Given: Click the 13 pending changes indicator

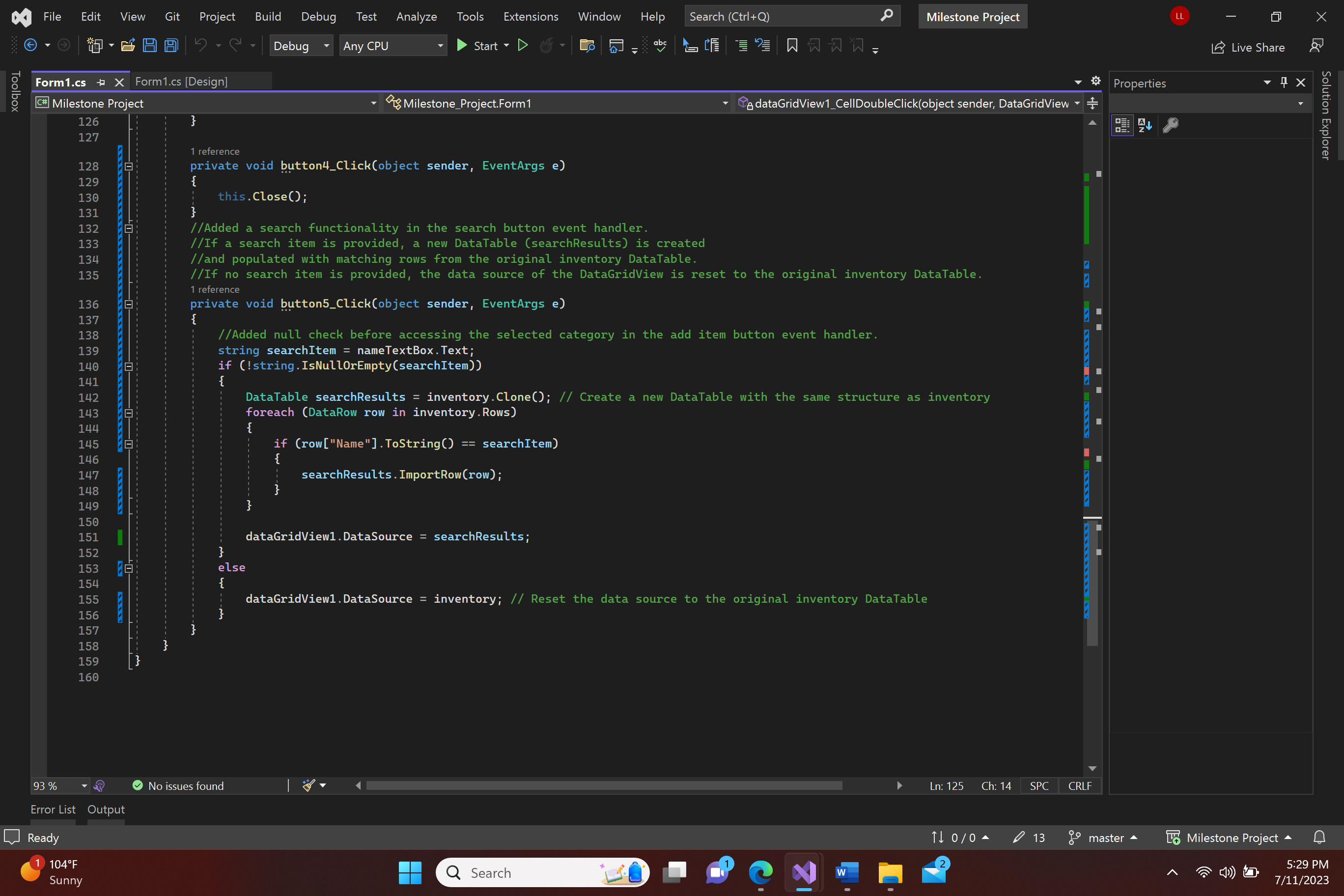Looking at the screenshot, I should tap(1029, 838).
